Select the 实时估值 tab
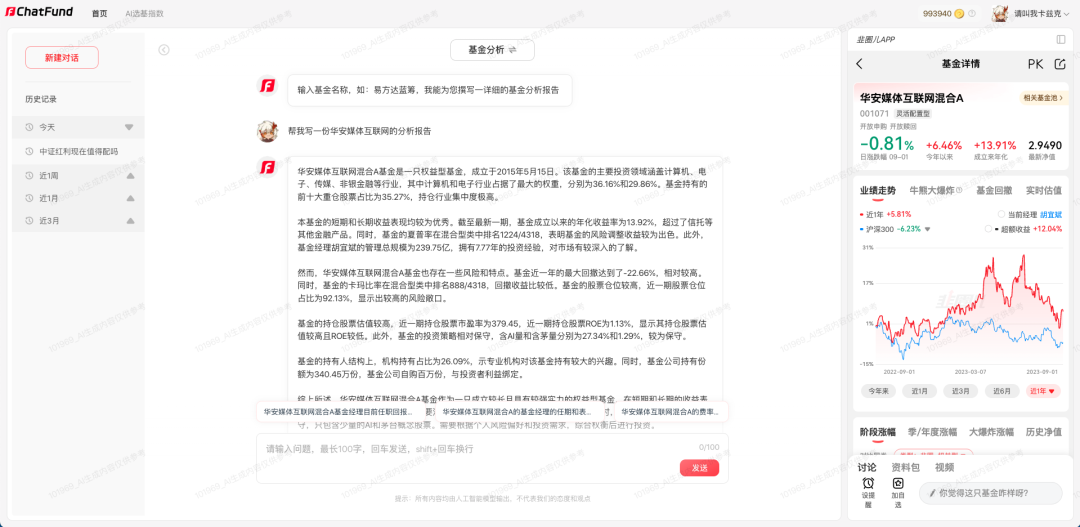 pos(1043,190)
